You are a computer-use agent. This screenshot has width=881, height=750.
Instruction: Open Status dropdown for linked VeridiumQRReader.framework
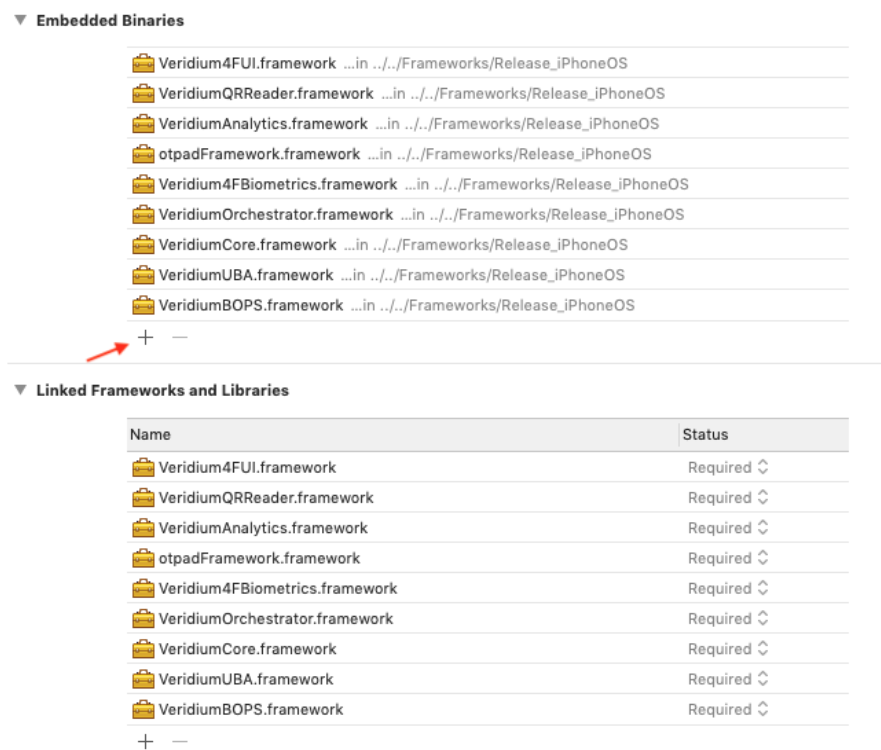[728, 498]
